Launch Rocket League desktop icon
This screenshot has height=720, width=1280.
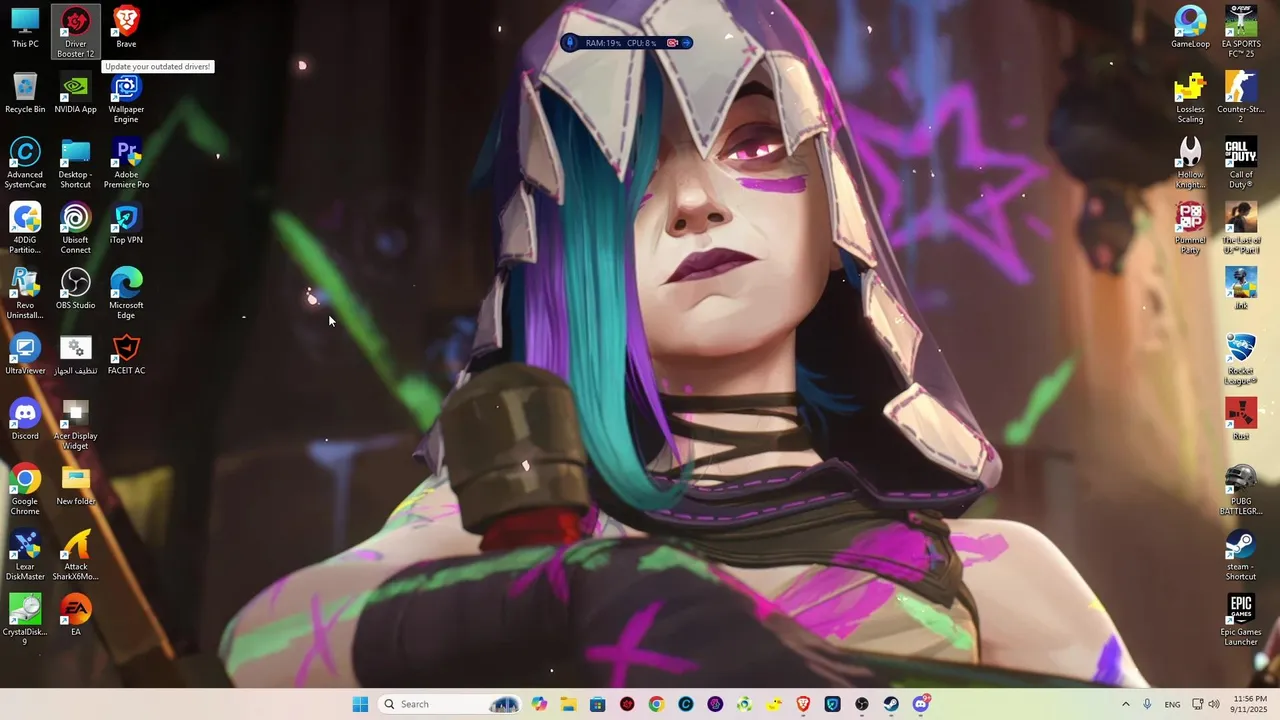pyautogui.click(x=1241, y=359)
